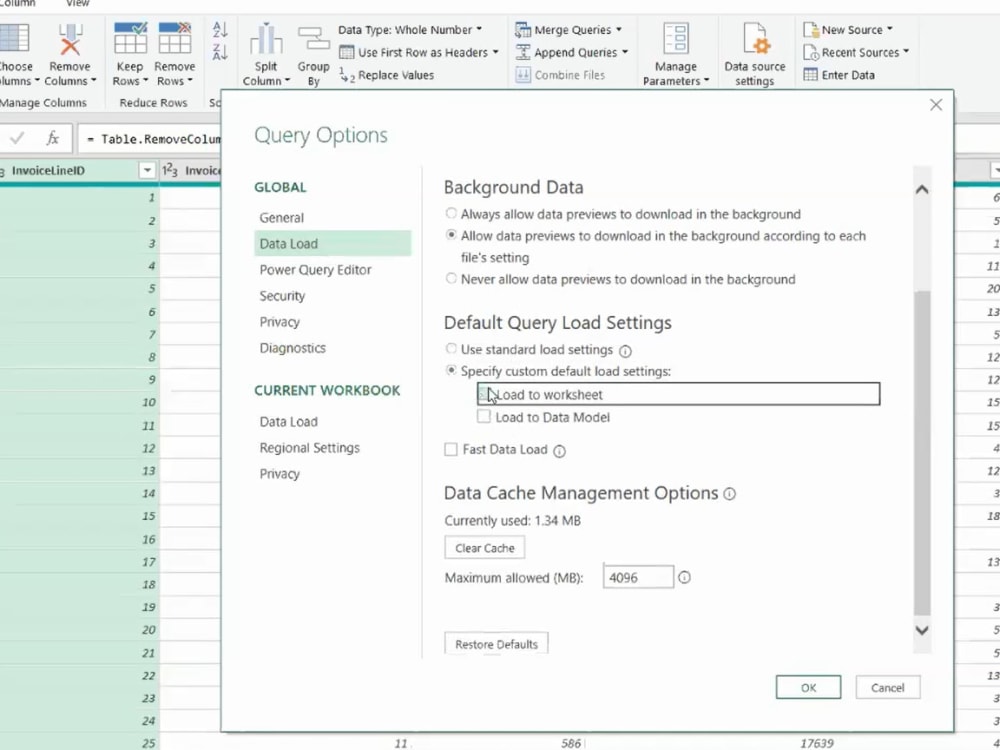Open the Diagnostics options page
The width and height of the screenshot is (1000, 750).
(292, 348)
